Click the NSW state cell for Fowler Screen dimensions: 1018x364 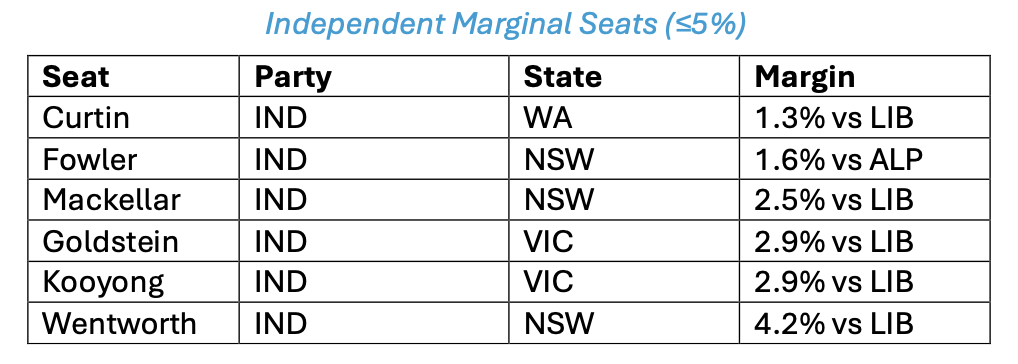[624, 159]
